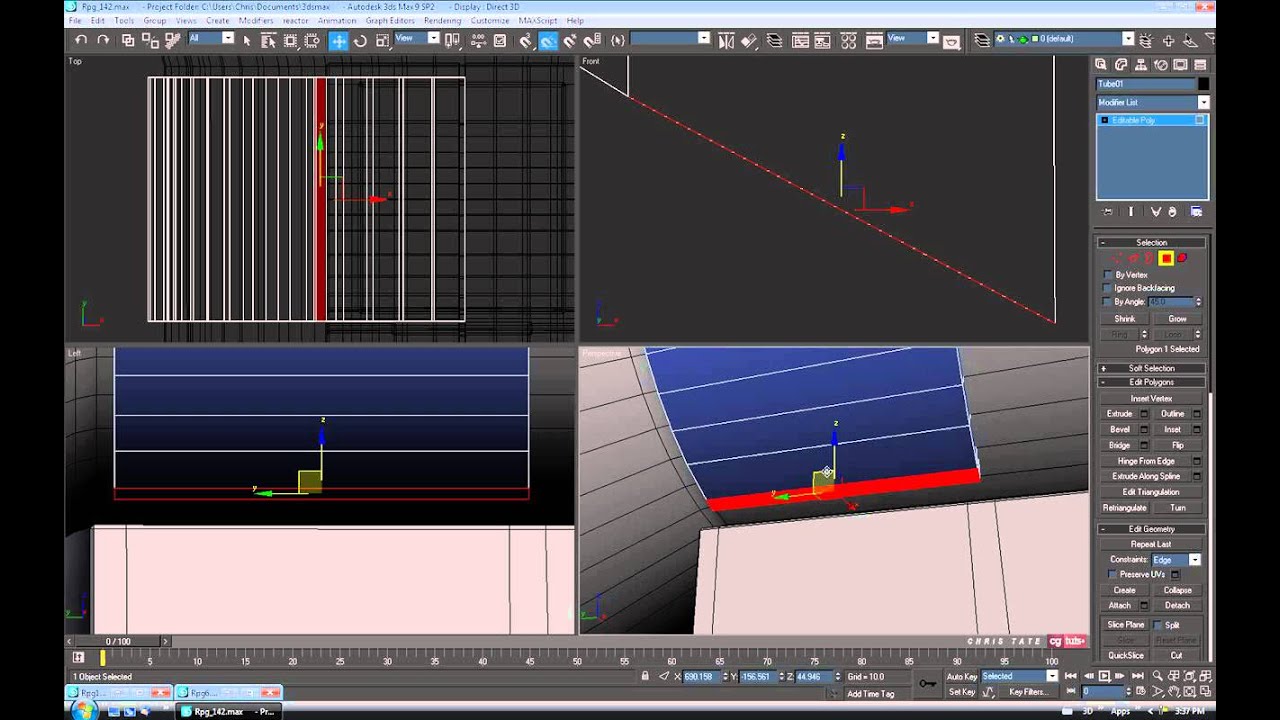Open the Rendering menu
Image resolution: width=1280 pixels, height=720 pixels.
442,20
